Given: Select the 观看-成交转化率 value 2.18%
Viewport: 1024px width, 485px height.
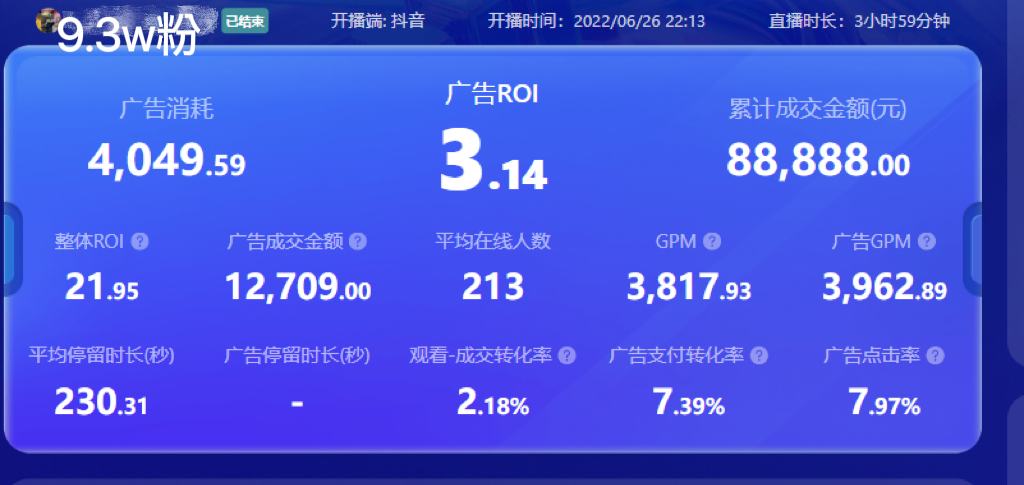Looking at the screenshot, I should [493, 402].
